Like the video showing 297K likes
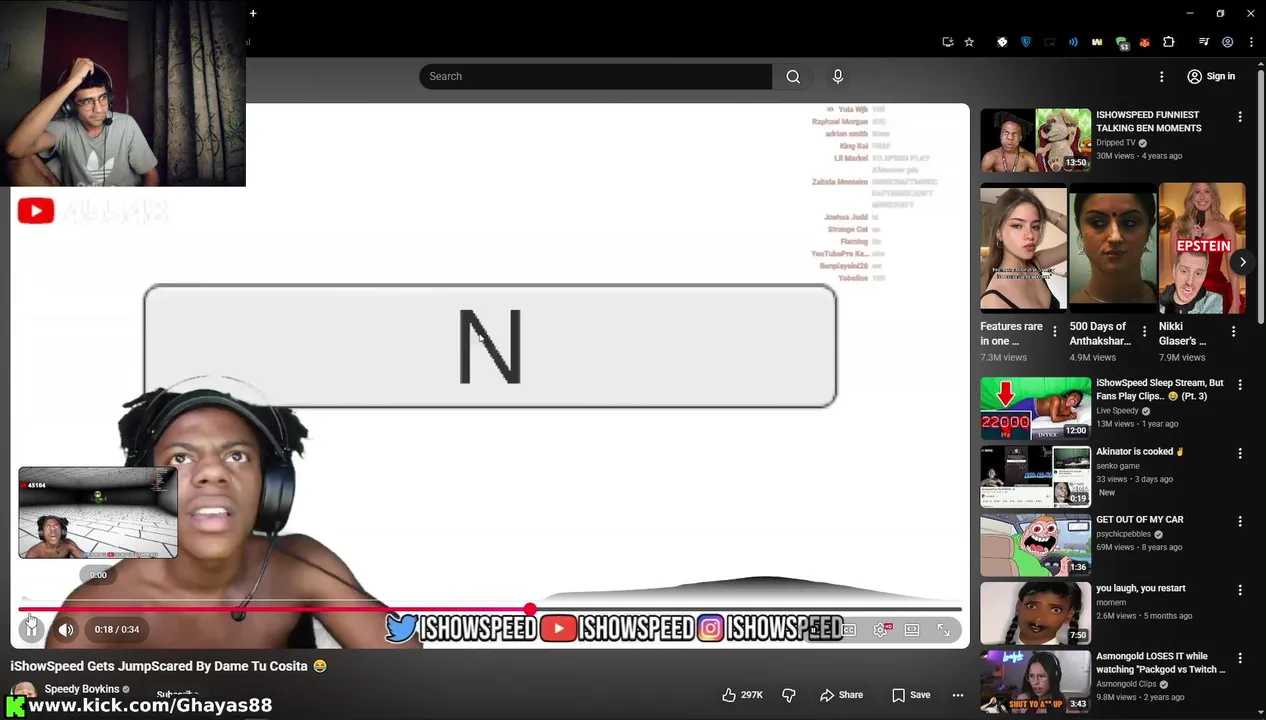 742,695
